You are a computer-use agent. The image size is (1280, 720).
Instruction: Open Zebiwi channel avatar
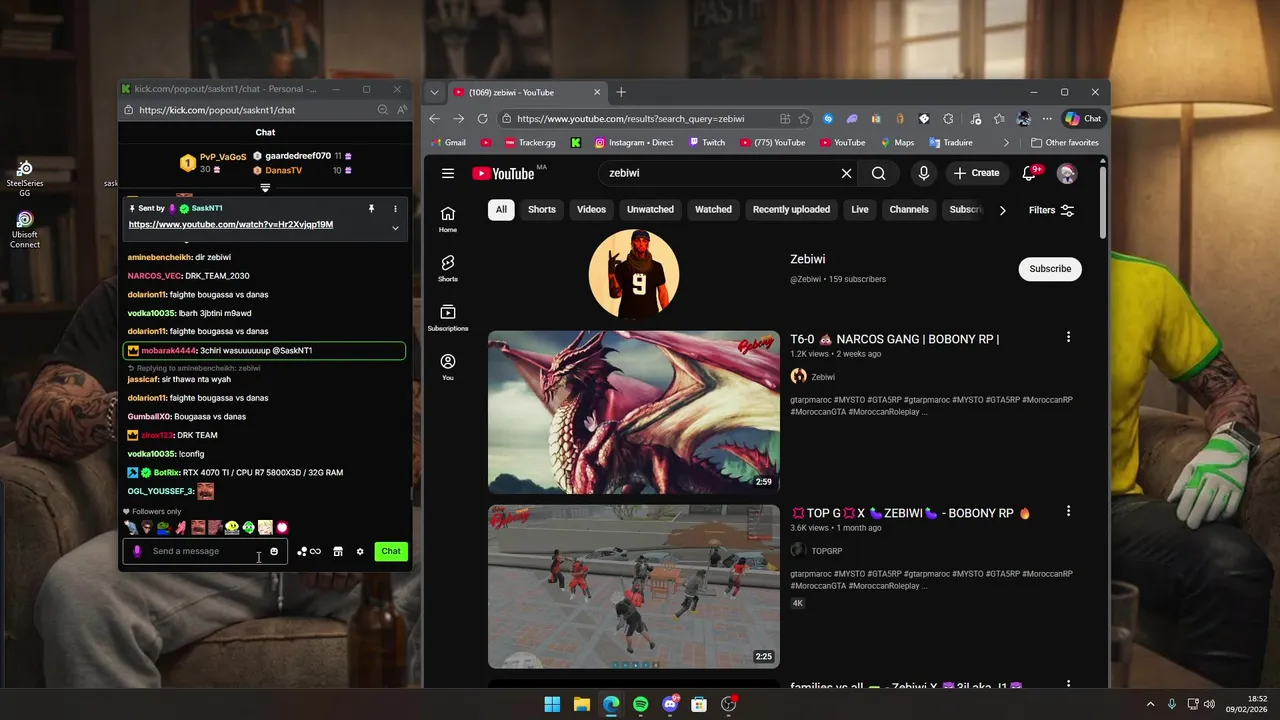[x=634, y=274]
